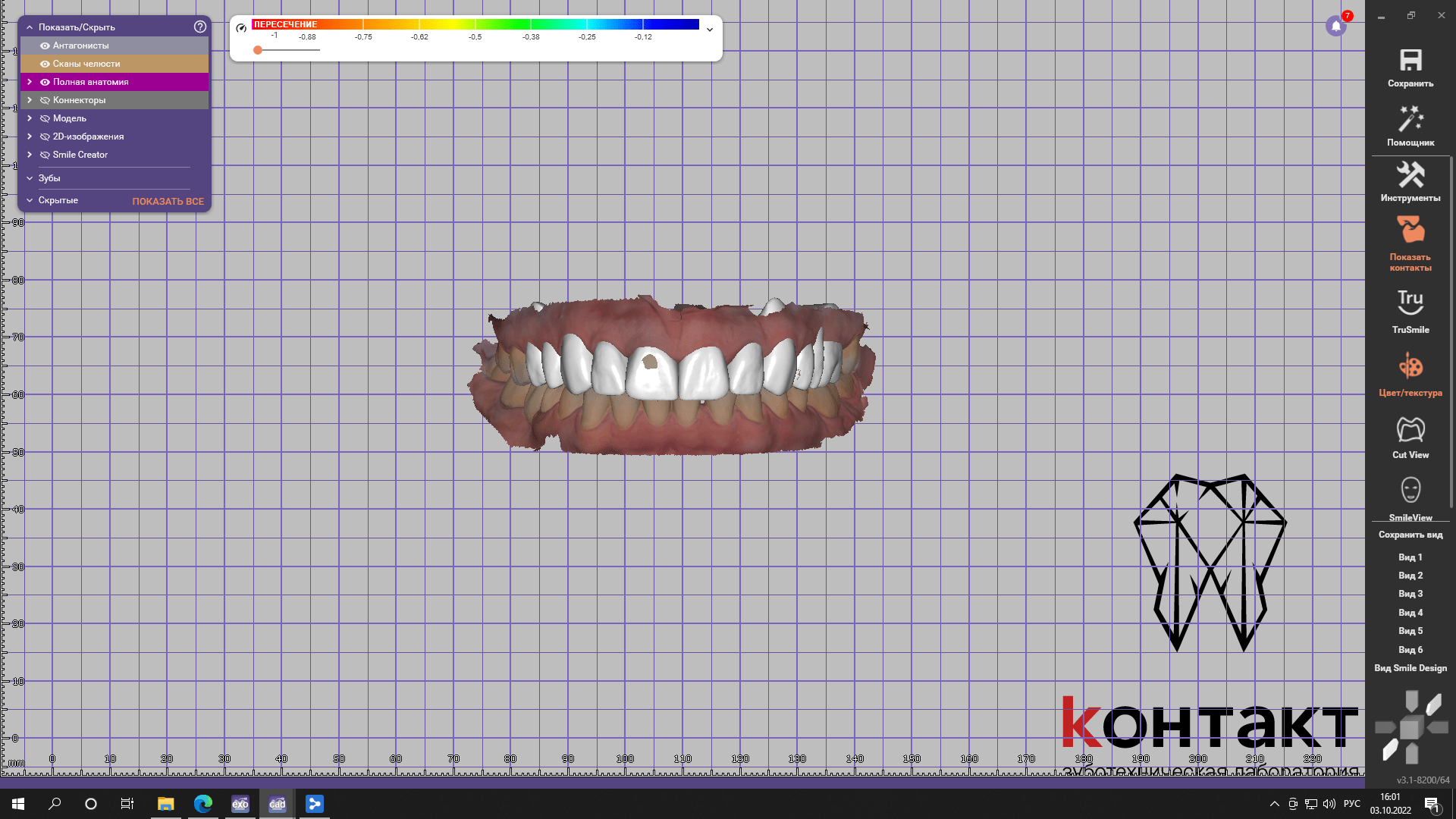Open the Tools icon (Инструменты)
The height and width of the screenshot is (819, 1456).
[x=1410, y=175]
